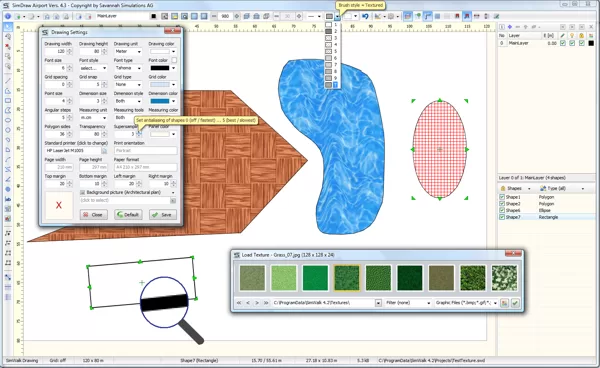600x368 pixels.
Task: Click the texture path input field
Action: (x=324, y=303)
